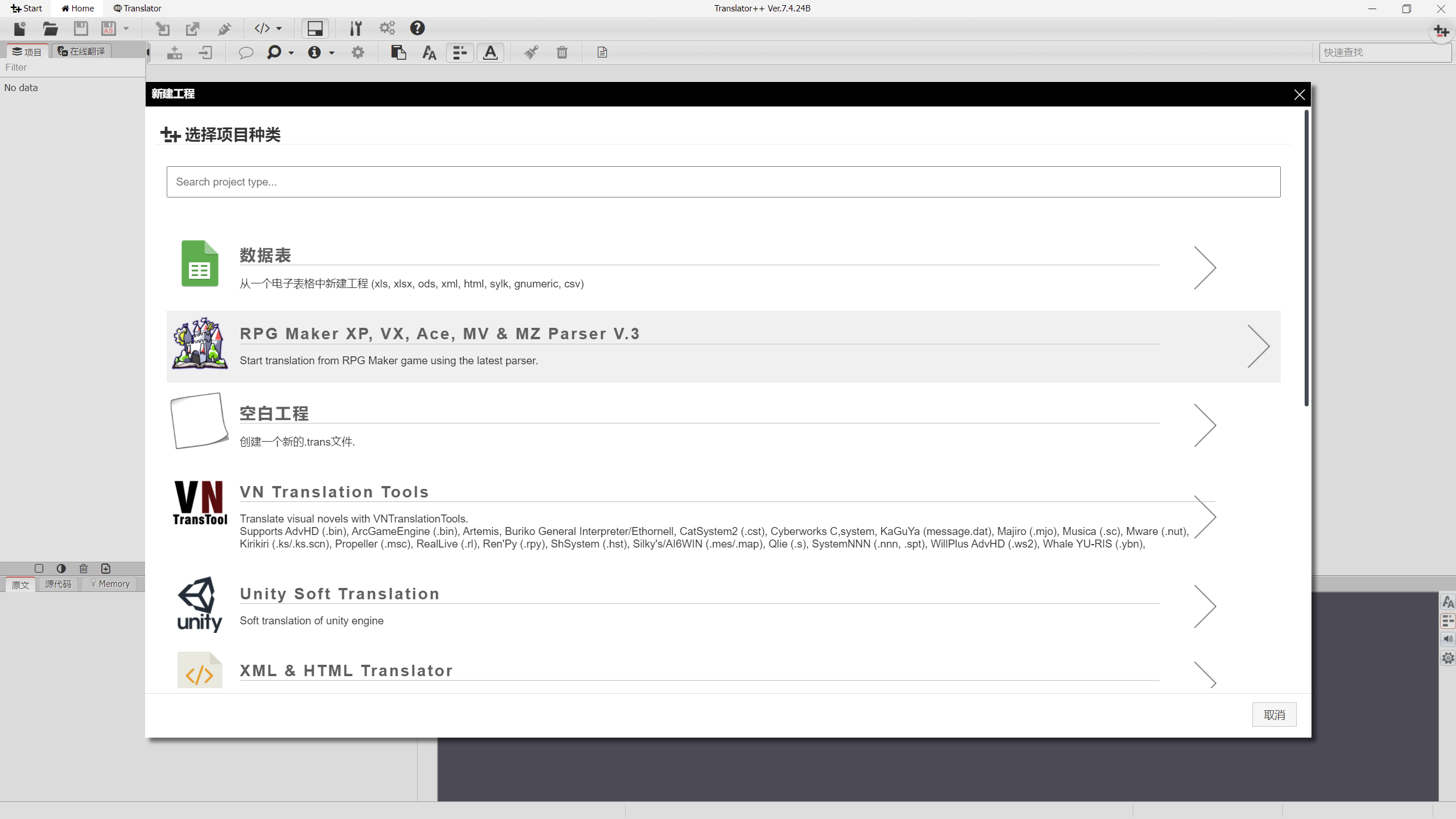
Task: Click the Export icon
Action: point(193,28)
